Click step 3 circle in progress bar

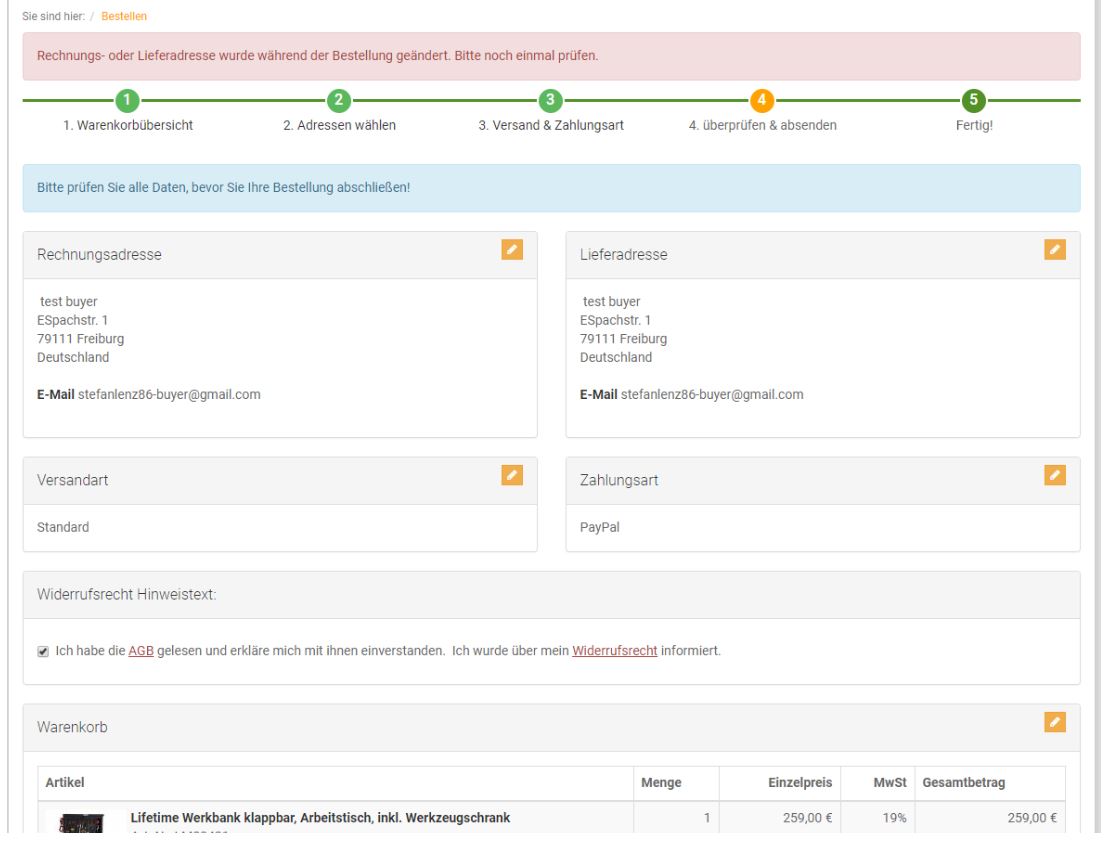point(551,100)
